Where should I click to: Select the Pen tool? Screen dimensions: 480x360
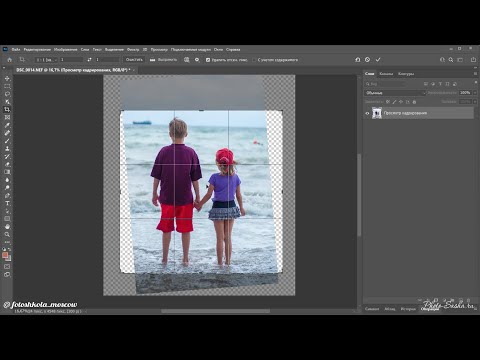[7, 195]
